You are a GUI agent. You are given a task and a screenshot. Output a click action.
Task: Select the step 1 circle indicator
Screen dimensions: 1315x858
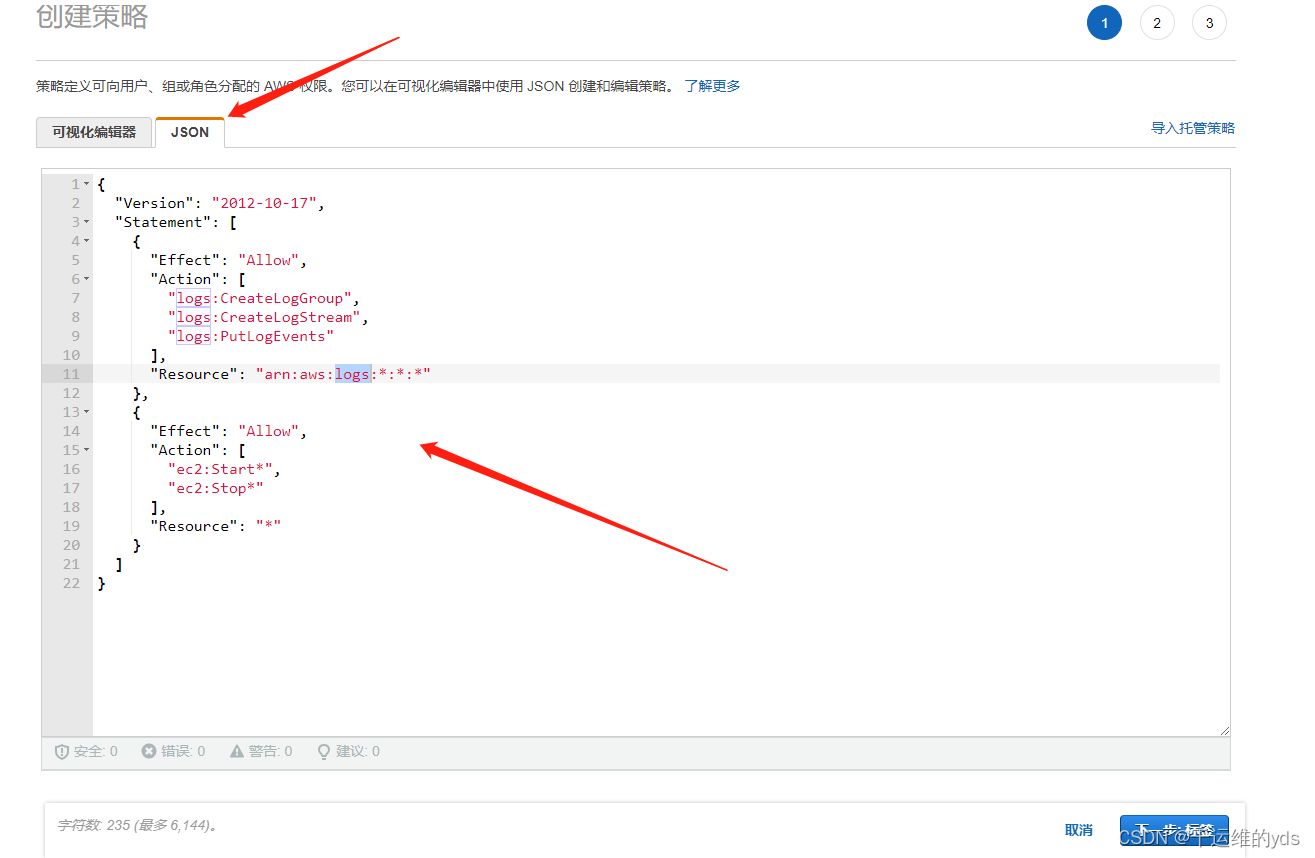pyautogui.click(x=1104, y=22)
